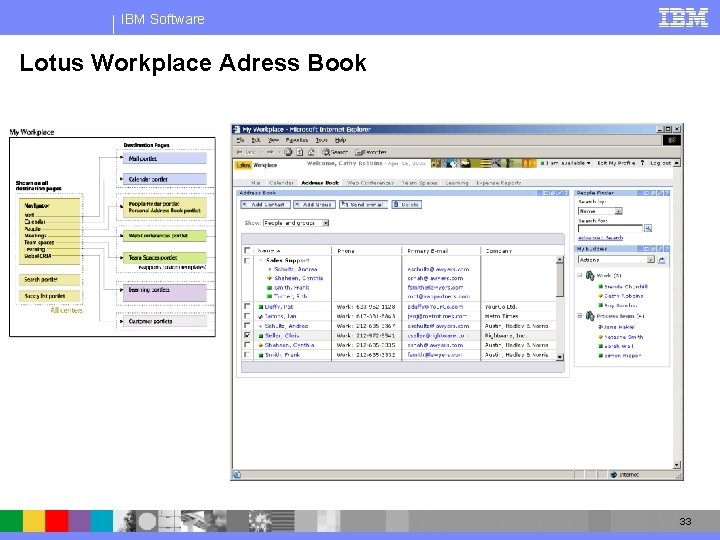
Task: Open the Help menu
Action: pyautogui.click(x=340, y=140)
